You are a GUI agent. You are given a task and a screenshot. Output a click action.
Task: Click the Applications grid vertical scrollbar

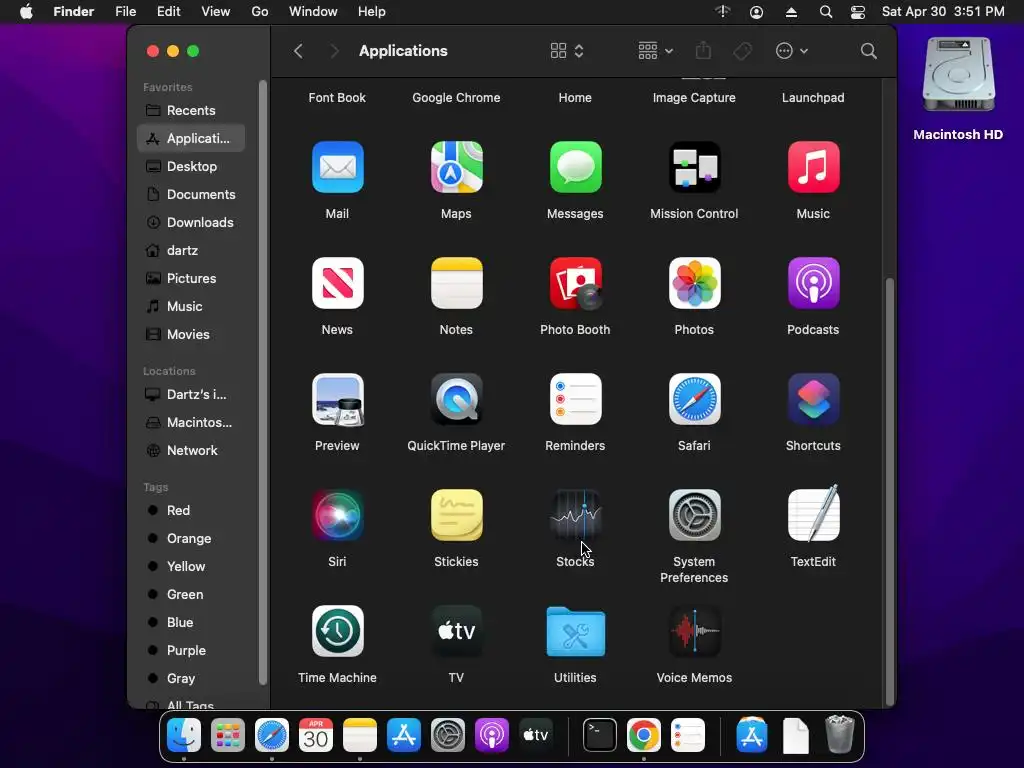click(x=889, y=492)
